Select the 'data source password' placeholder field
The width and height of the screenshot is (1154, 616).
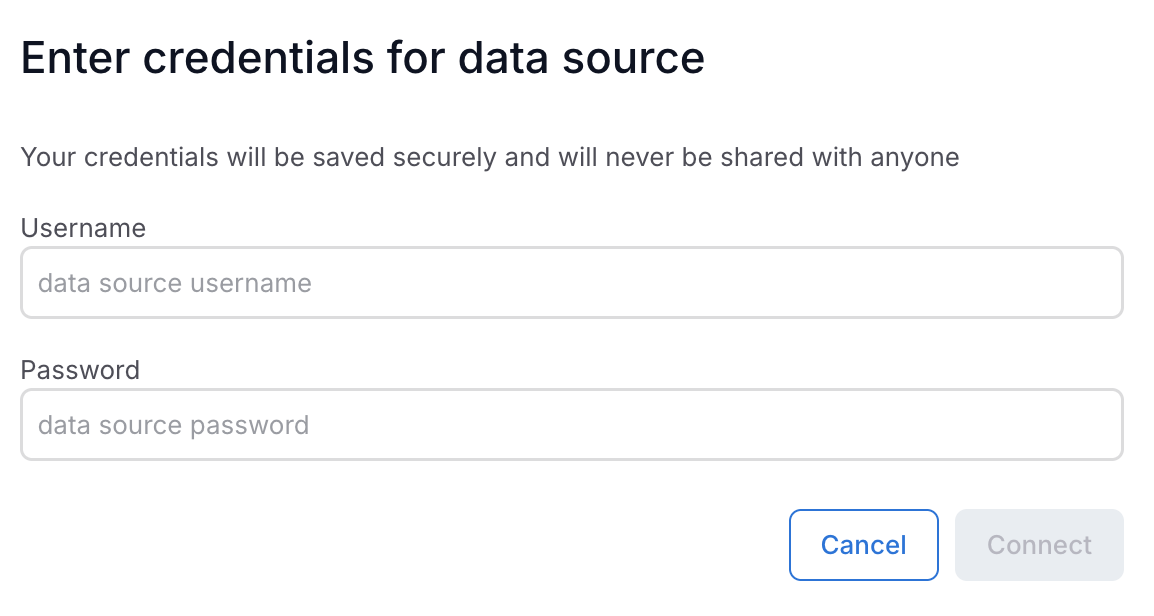(572, 425)
